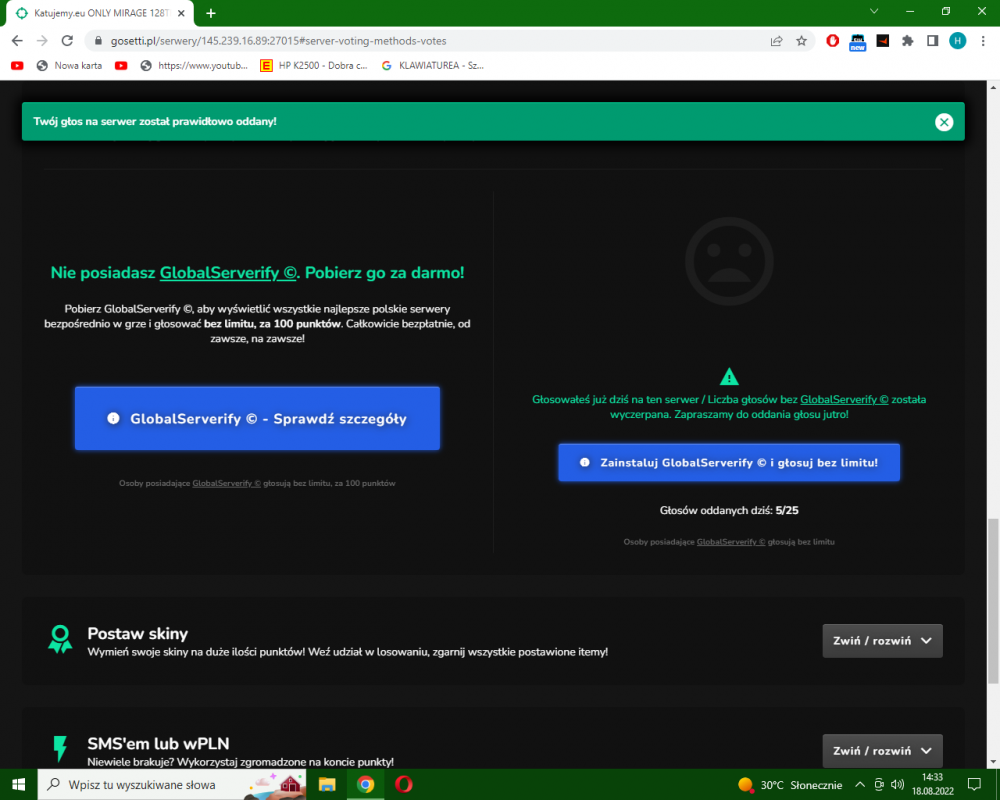
Task: Open the https://www.youtub... bookmark
Action: pyautogui.click(x=194, y=65)
